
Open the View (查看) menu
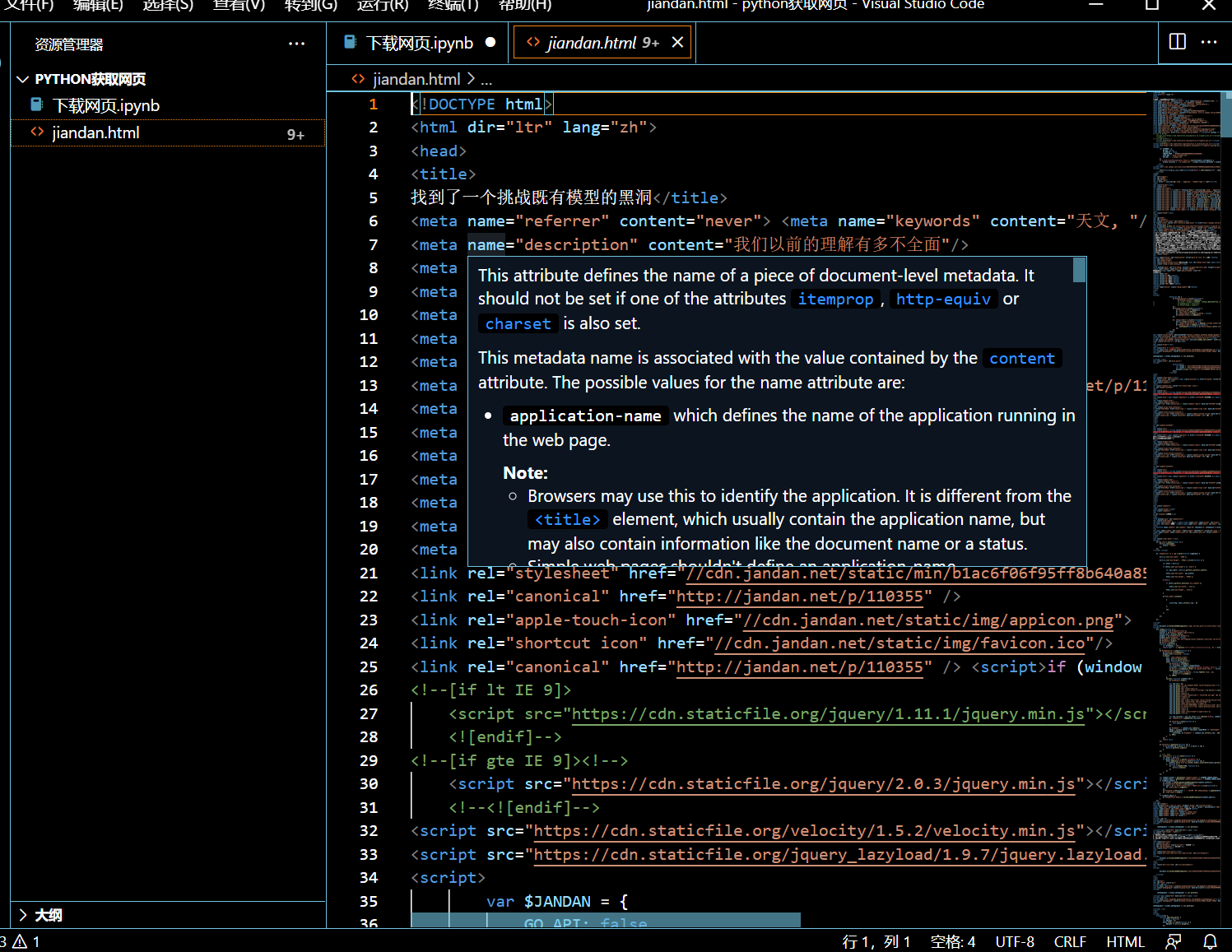239,5
